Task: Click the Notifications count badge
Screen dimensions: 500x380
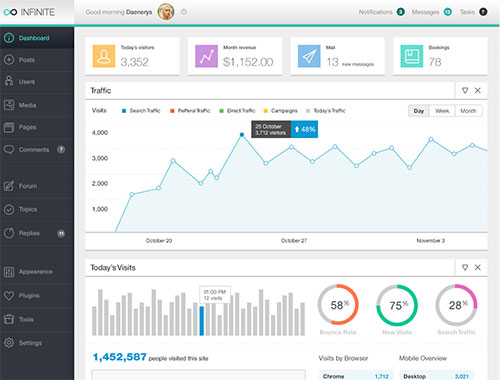Action: click(x=401, y=12)
